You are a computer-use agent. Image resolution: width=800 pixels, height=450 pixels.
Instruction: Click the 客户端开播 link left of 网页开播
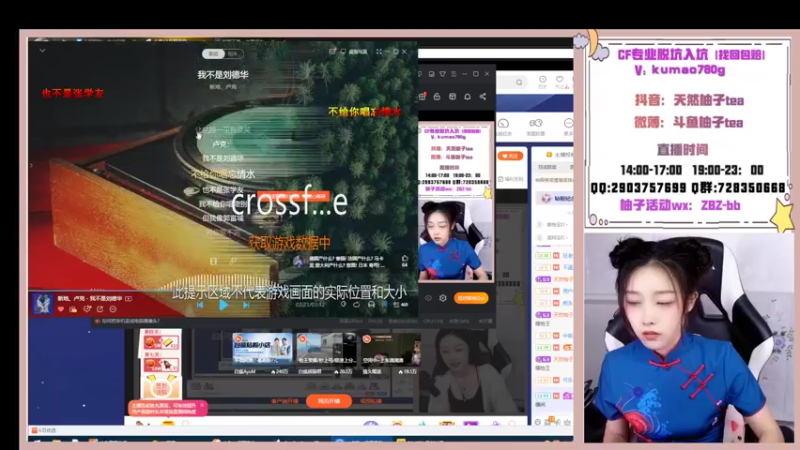(284, 401)
